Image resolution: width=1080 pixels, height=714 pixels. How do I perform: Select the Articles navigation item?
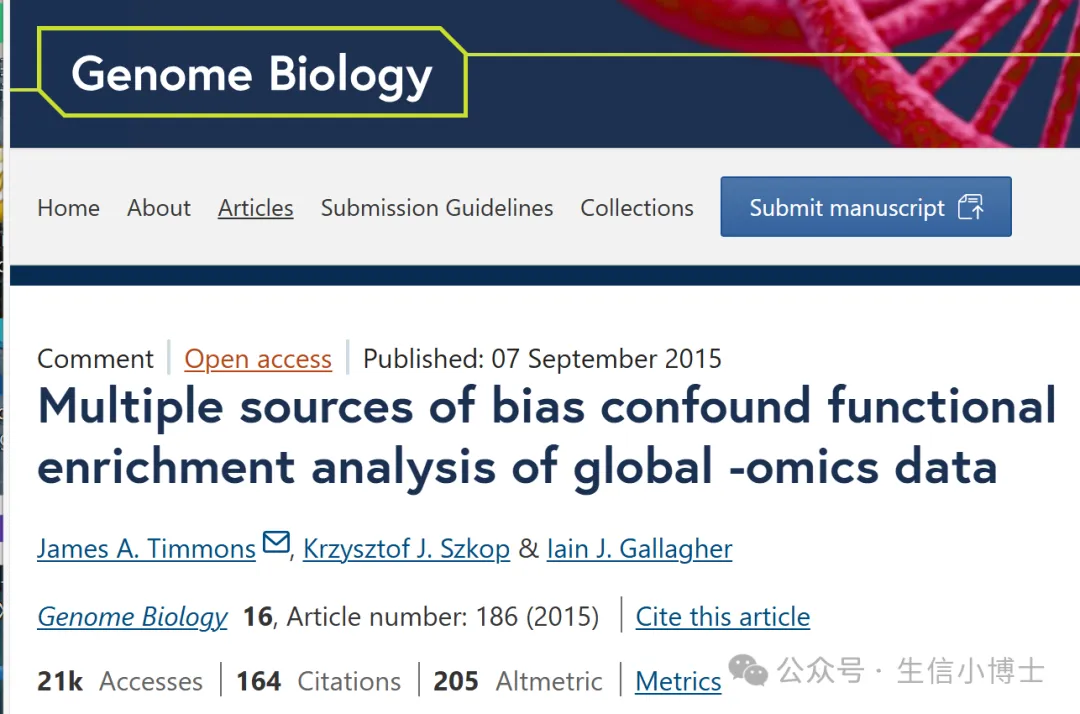click(x=256, y=208)
